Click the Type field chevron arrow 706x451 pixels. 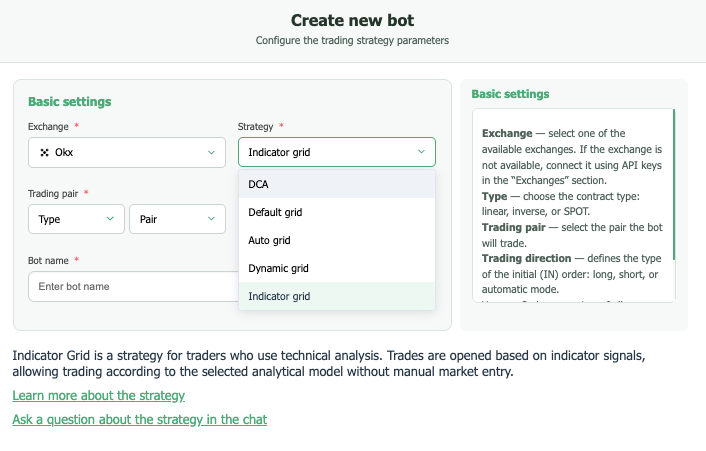[109, 219]
